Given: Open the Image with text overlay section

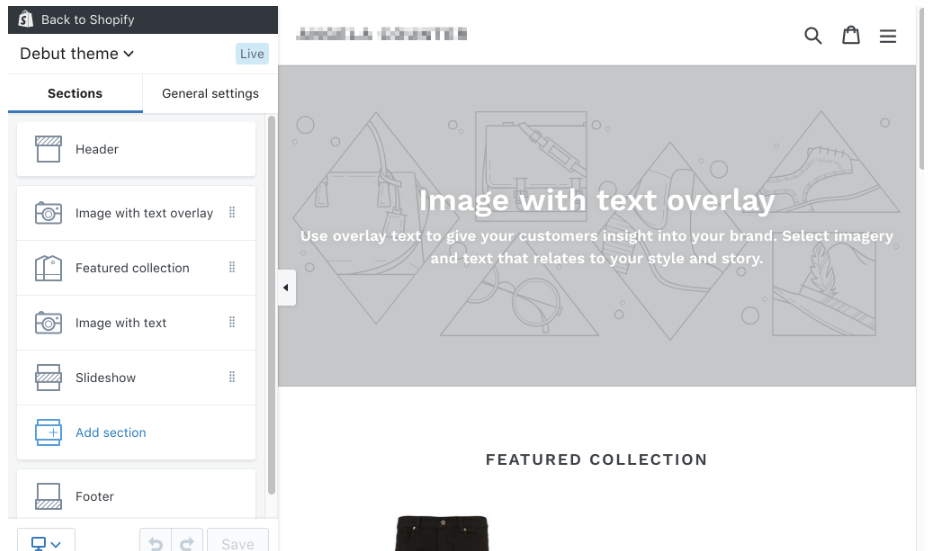Looking at the screenshot, I should [136, 213].
